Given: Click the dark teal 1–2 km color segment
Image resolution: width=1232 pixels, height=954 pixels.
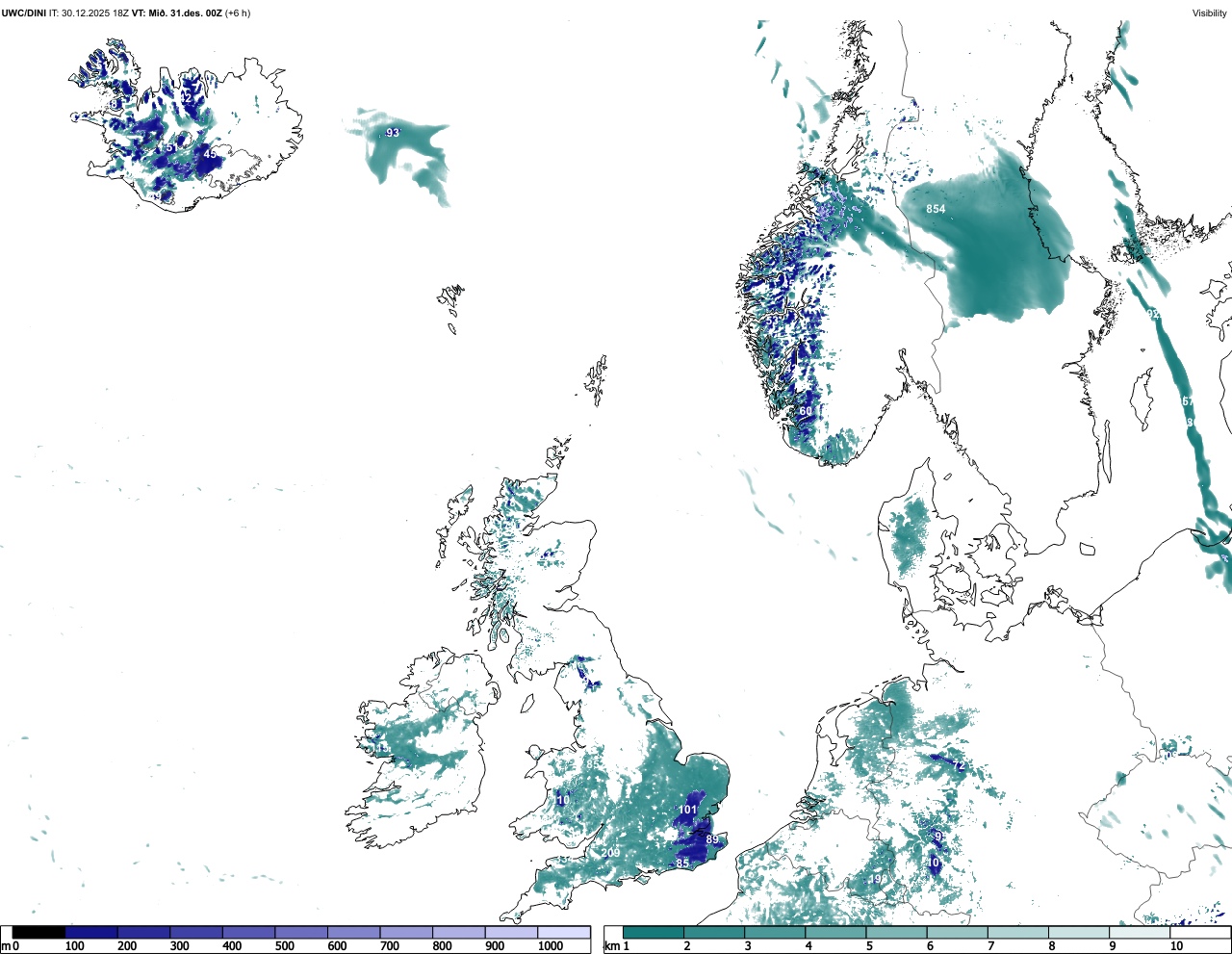Looking at the screenshot, I should [654, 932].
